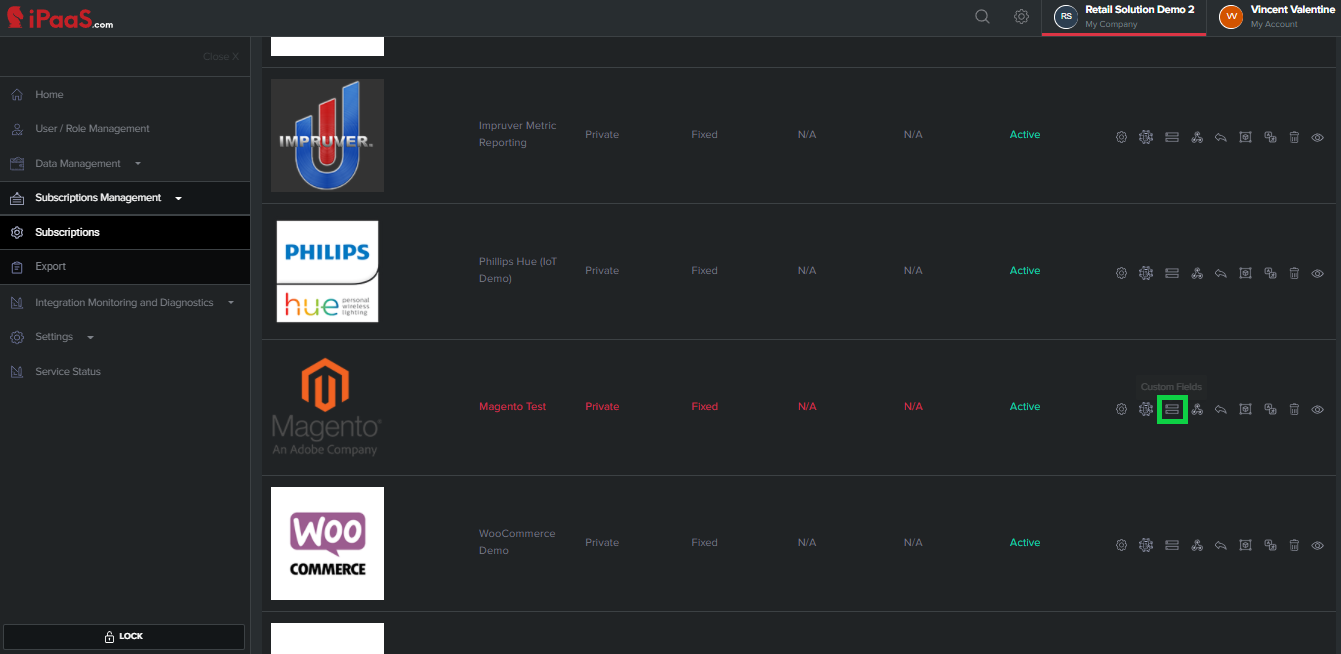Click the Active status in Magento Test row
The width and height of the screenshot is (1341, 654).
1025,407
